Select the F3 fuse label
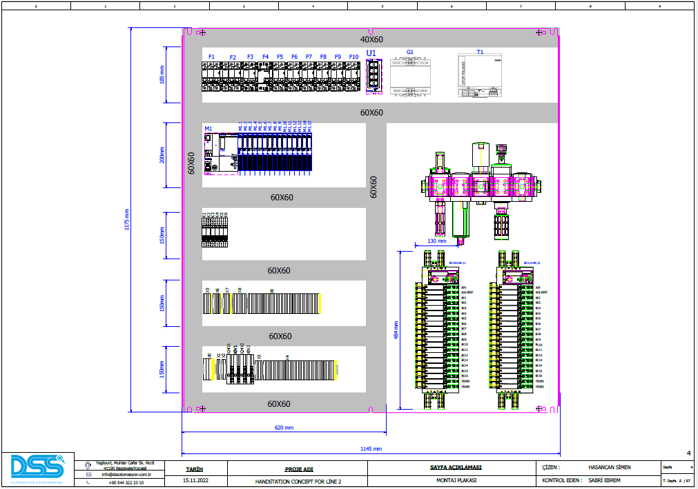Screen dimensions: 698x489 click(x=250, y=57)
